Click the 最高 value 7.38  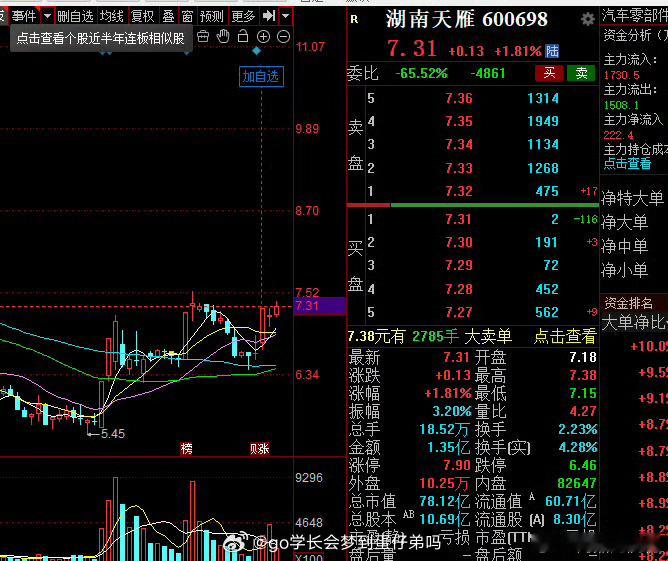coord(582,375)
